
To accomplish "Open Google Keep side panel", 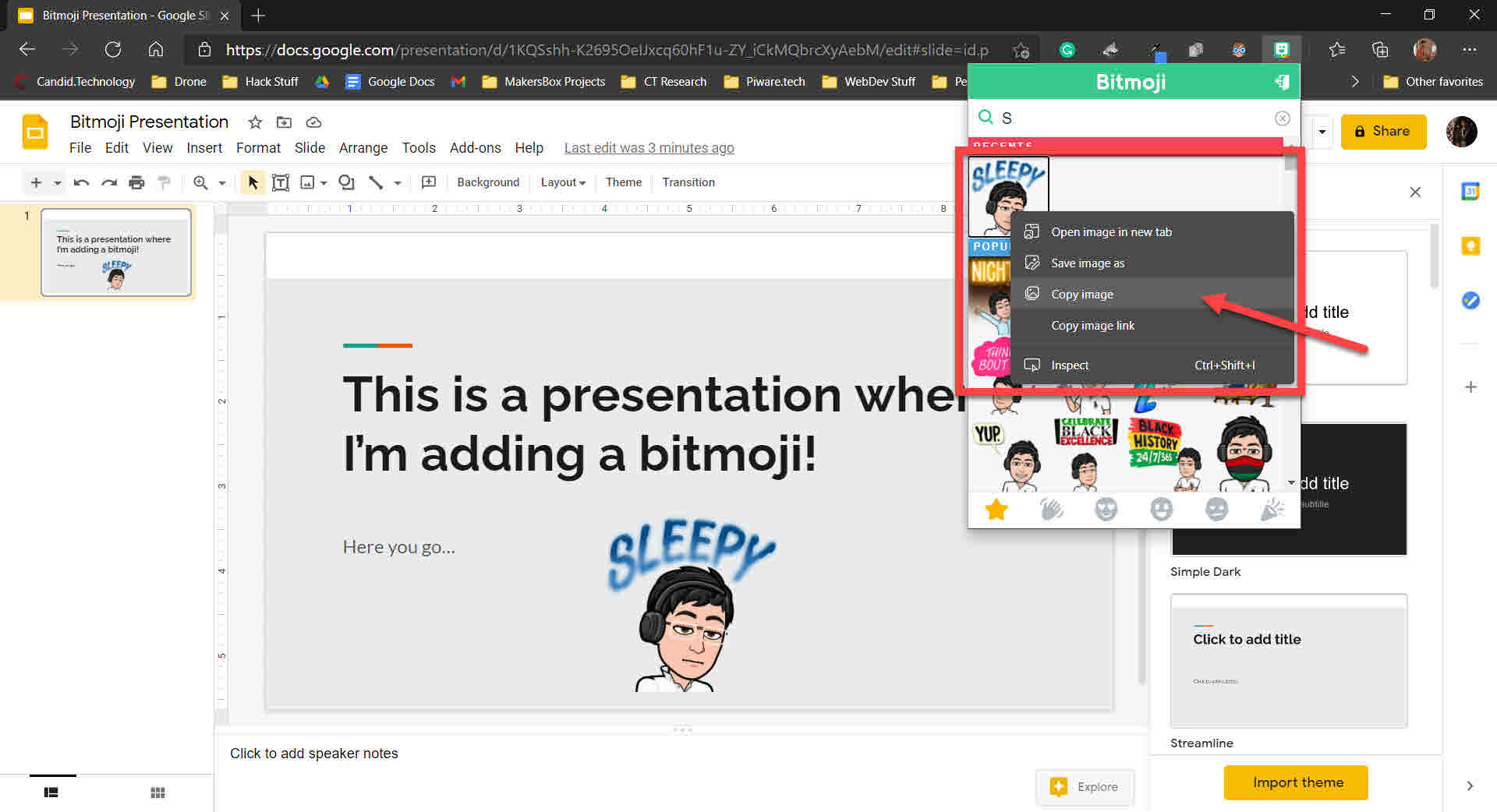I will click(1470, 246).
